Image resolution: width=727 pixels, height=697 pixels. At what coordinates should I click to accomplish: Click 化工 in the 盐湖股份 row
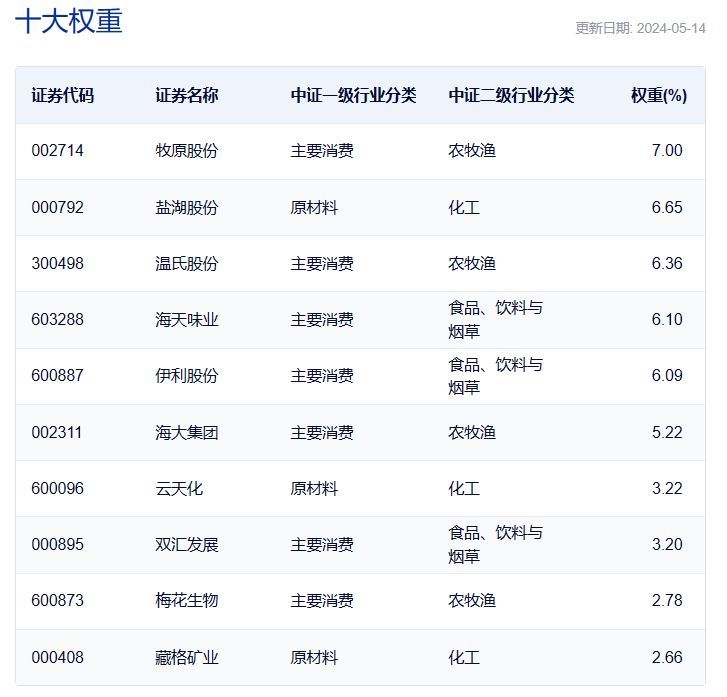tap(464, 207)
